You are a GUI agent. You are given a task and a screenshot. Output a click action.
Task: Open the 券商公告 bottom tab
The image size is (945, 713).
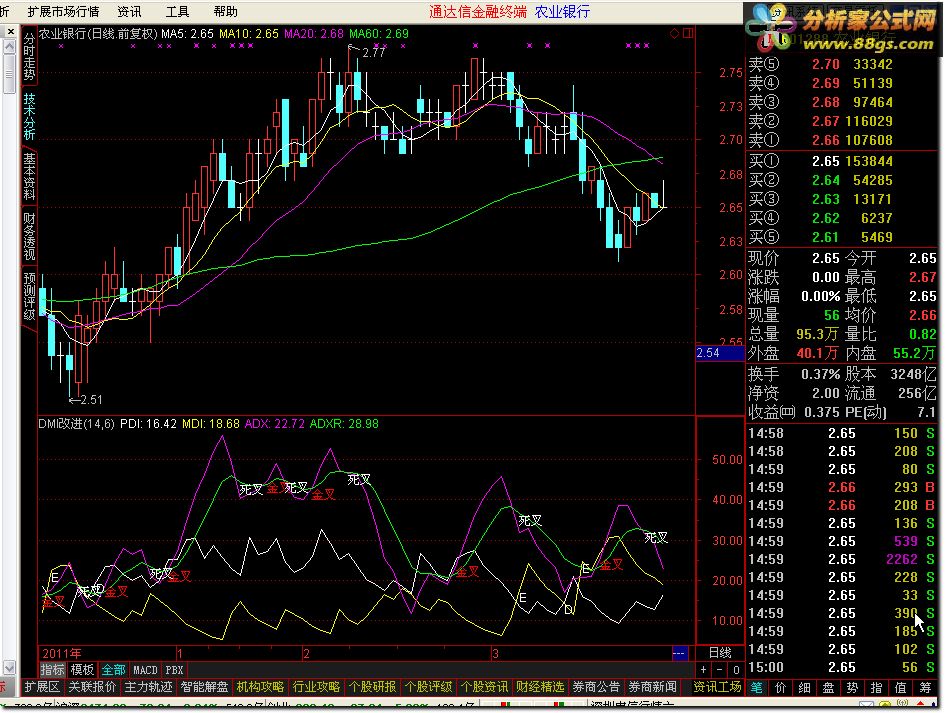pos(597,687)
